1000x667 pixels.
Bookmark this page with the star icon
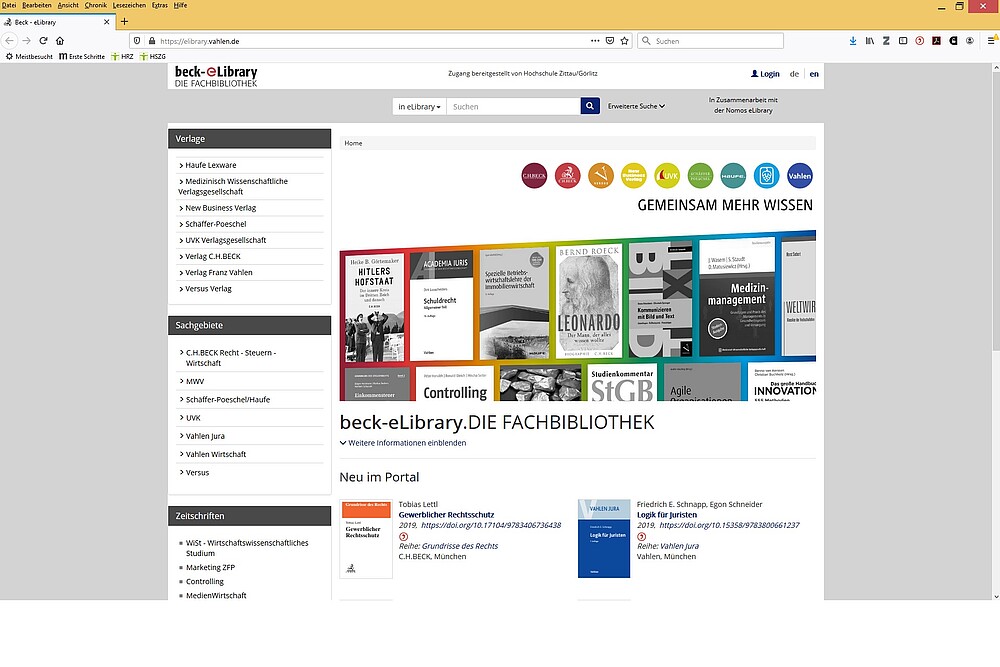coord(625,41)
